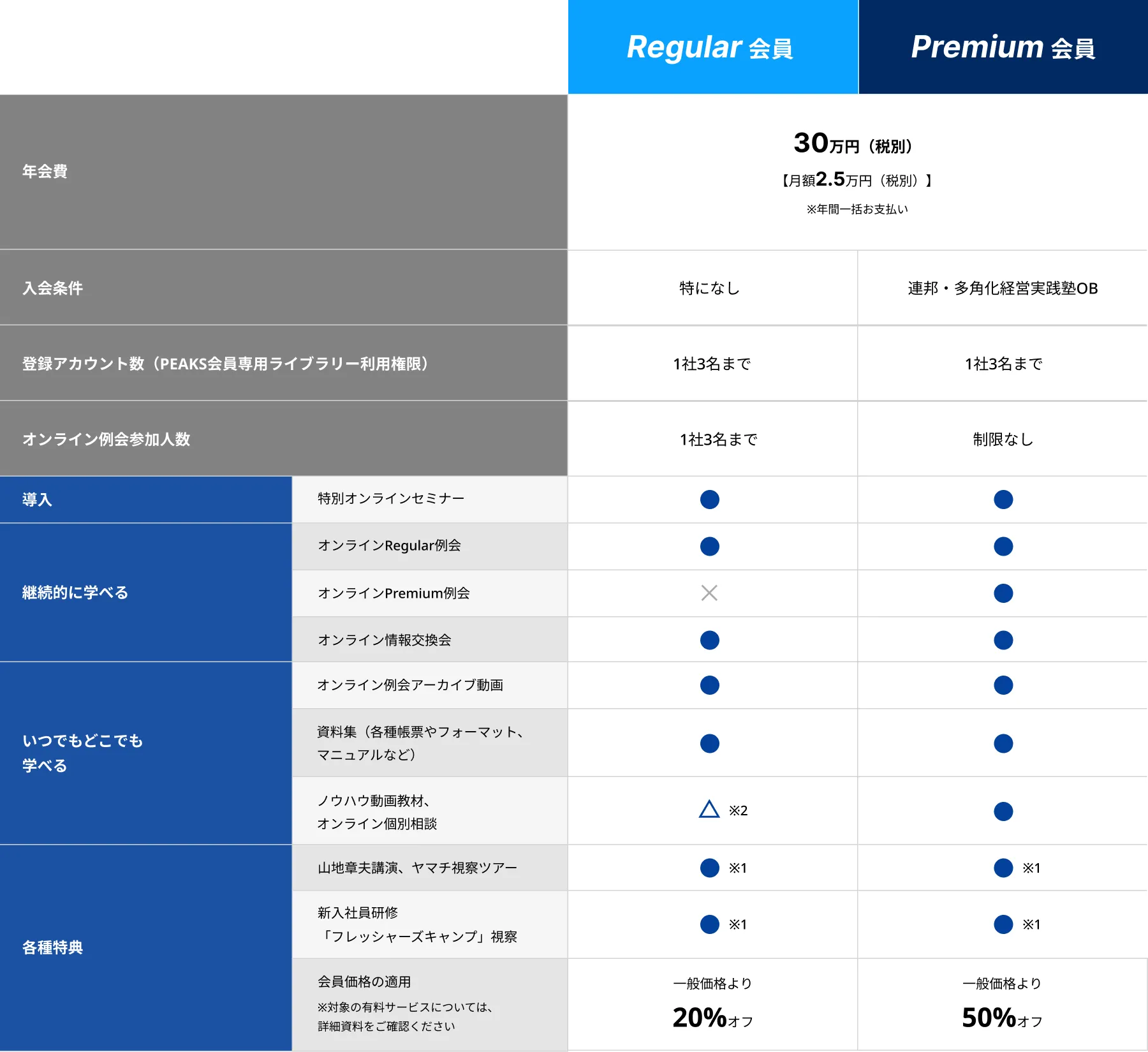The image size is (1148, 1052).
Task: Click Premium's blue dot for オンラインPremium例会
Action: click(x=1003, y=593)
